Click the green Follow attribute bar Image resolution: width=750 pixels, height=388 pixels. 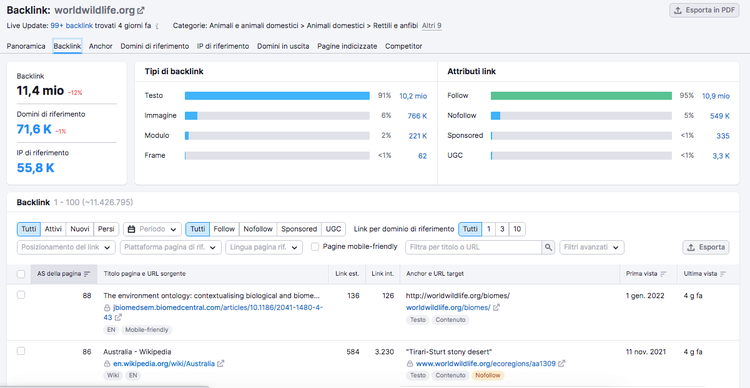[x=581, y=96]
